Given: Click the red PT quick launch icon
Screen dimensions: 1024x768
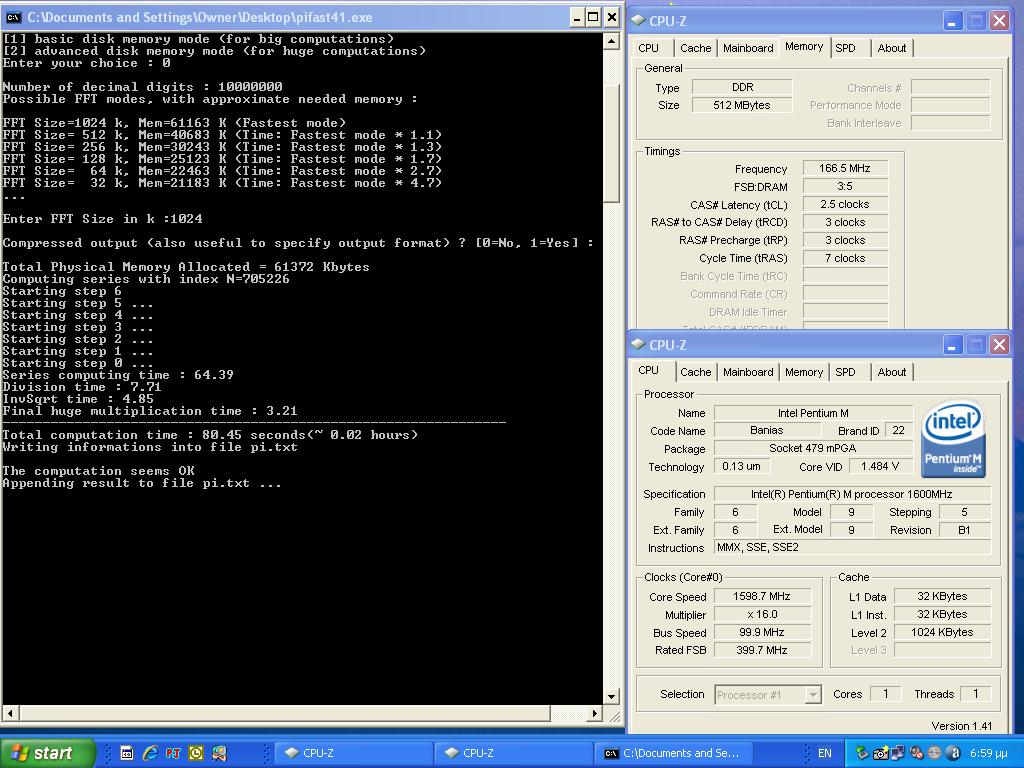Looking at the screenshot, I should [x=172, y=753].
